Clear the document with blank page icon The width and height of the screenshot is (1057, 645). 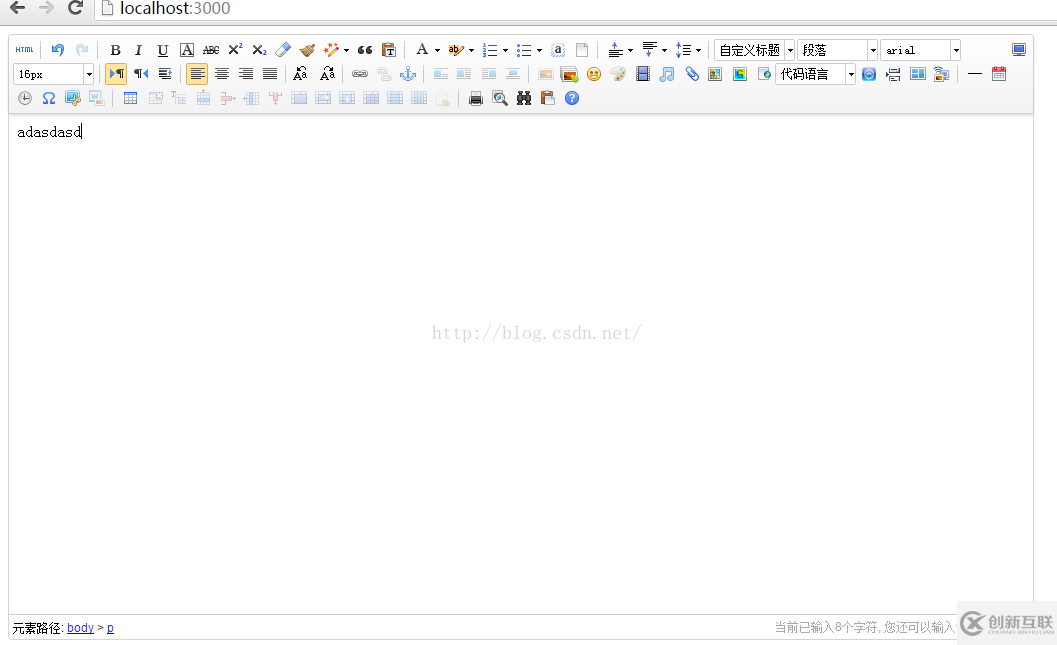point(582,50)
